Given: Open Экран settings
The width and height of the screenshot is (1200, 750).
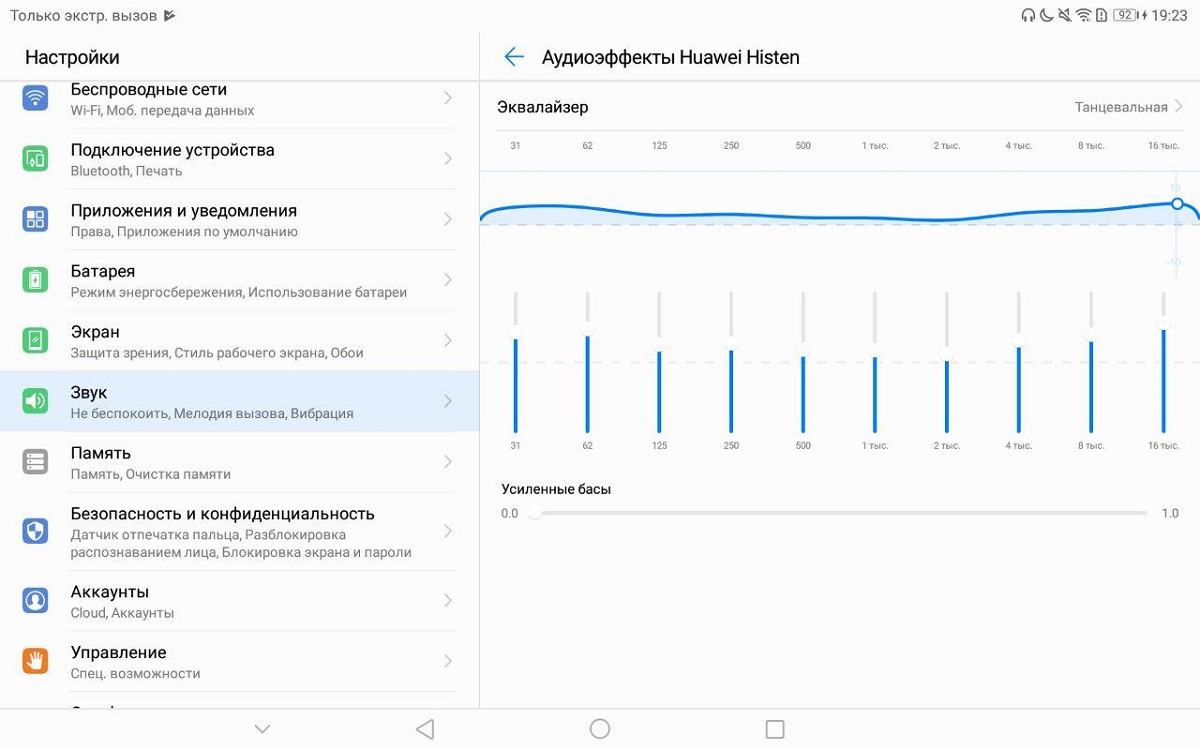Looking at the screenshot, I should tap(240, 341).
